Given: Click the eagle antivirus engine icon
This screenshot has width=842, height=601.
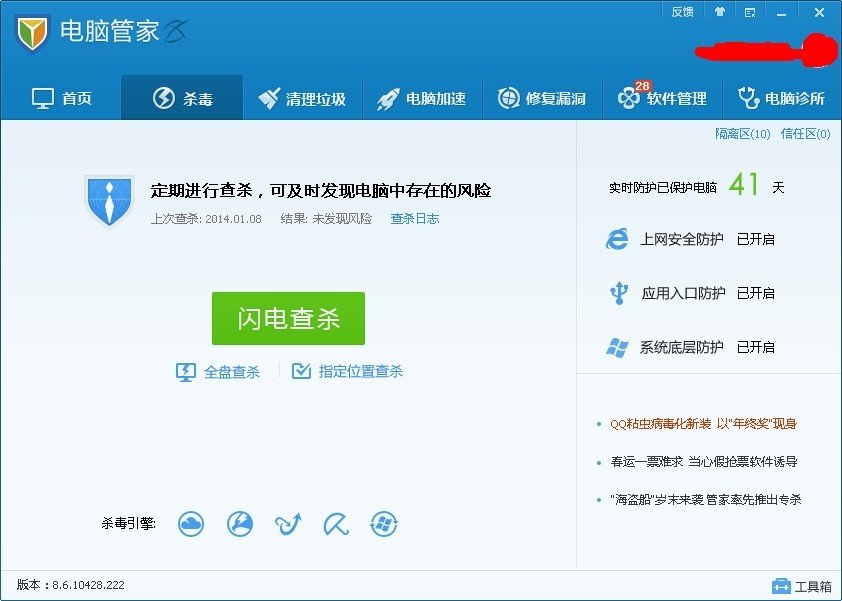Looking at the screenshot, I should 240,524.
